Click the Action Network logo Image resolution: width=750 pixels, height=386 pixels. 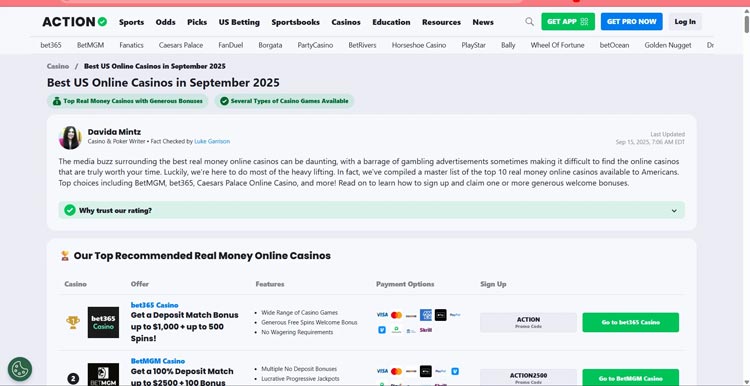pos(75,22)
